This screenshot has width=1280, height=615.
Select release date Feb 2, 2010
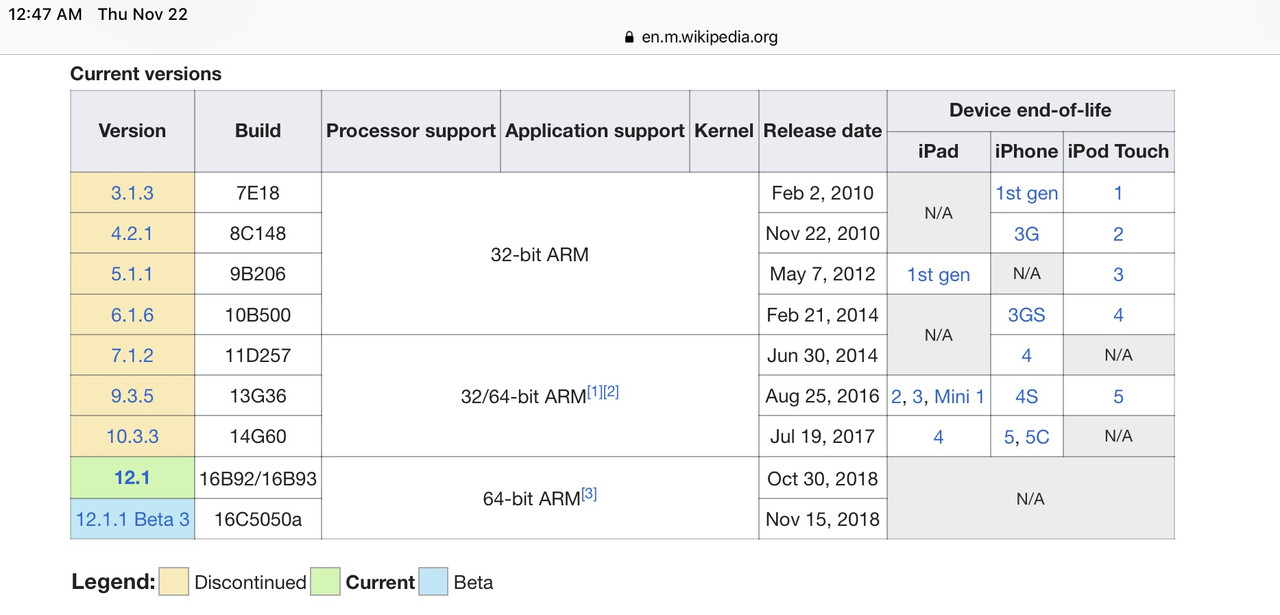823,193
